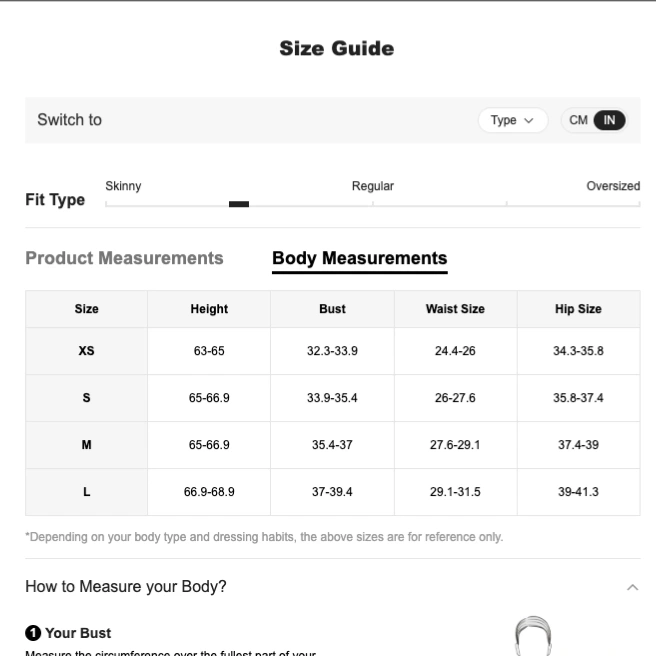Screen dimensions: 656x656
Task: Select the XS size row
Action: (333, 351)
